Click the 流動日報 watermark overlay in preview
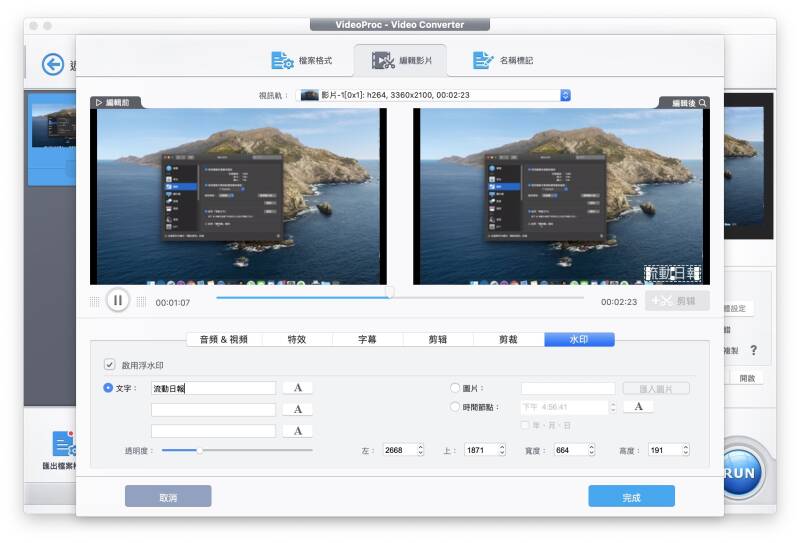Screen dimensions: 800x543 672,274
